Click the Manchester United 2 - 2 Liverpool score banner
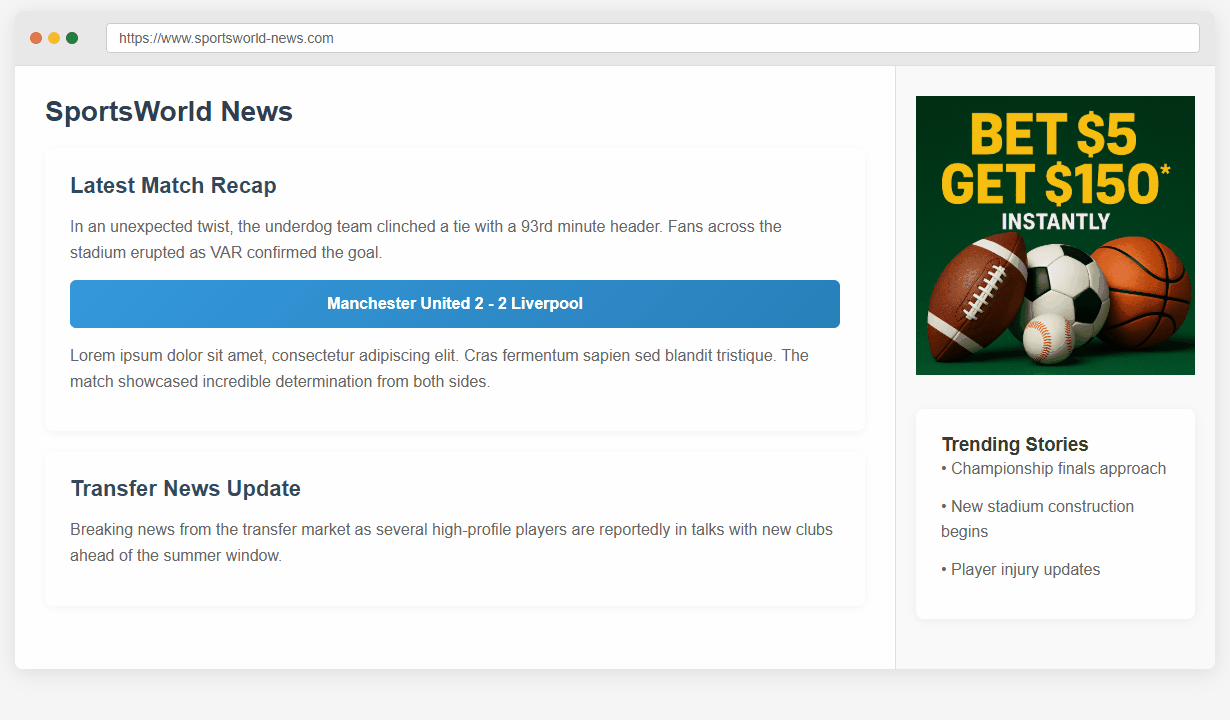Screen dimensions: 1230x720 [455, 304]
